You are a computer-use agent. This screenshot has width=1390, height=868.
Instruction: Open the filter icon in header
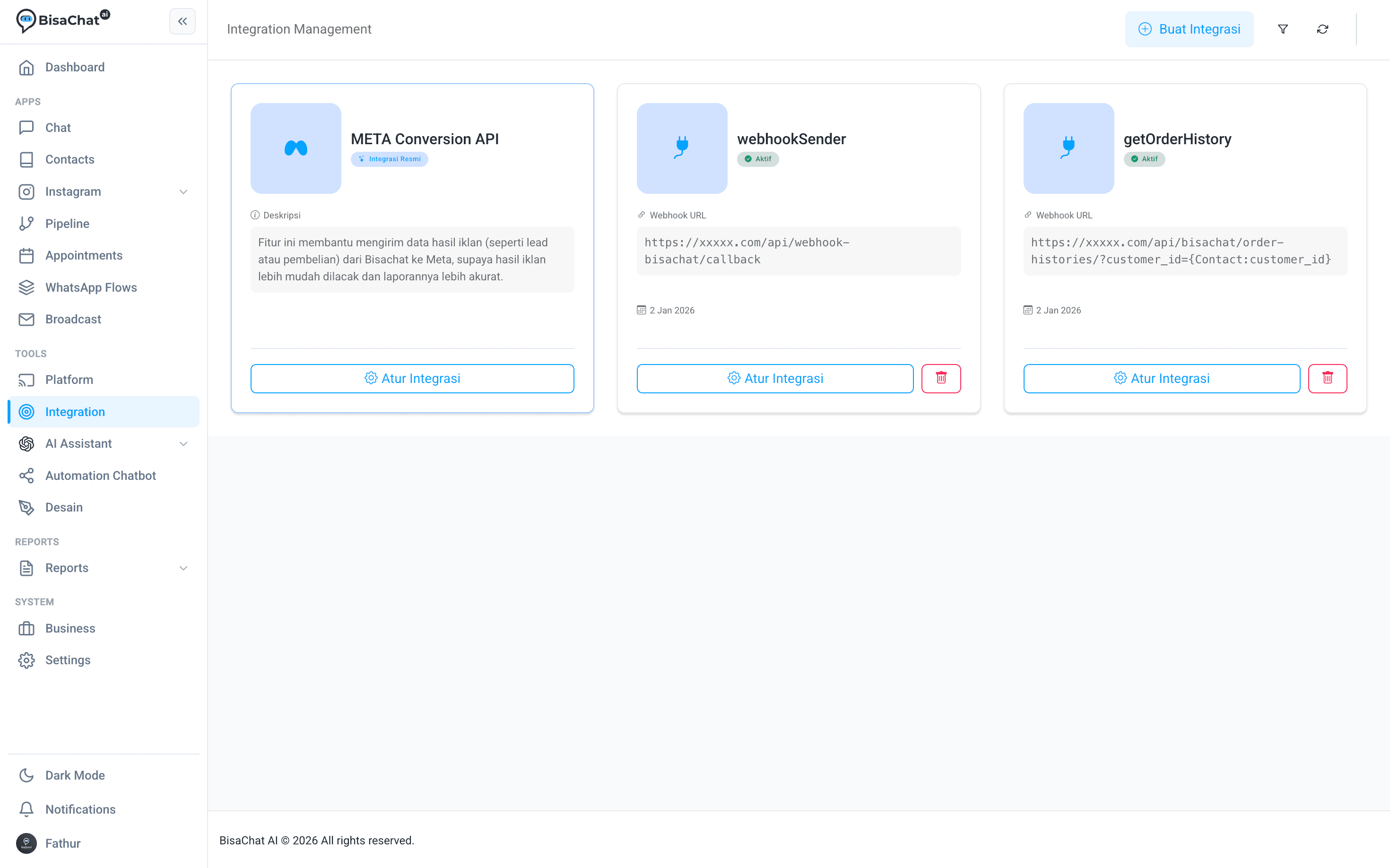coord(1283,29)
